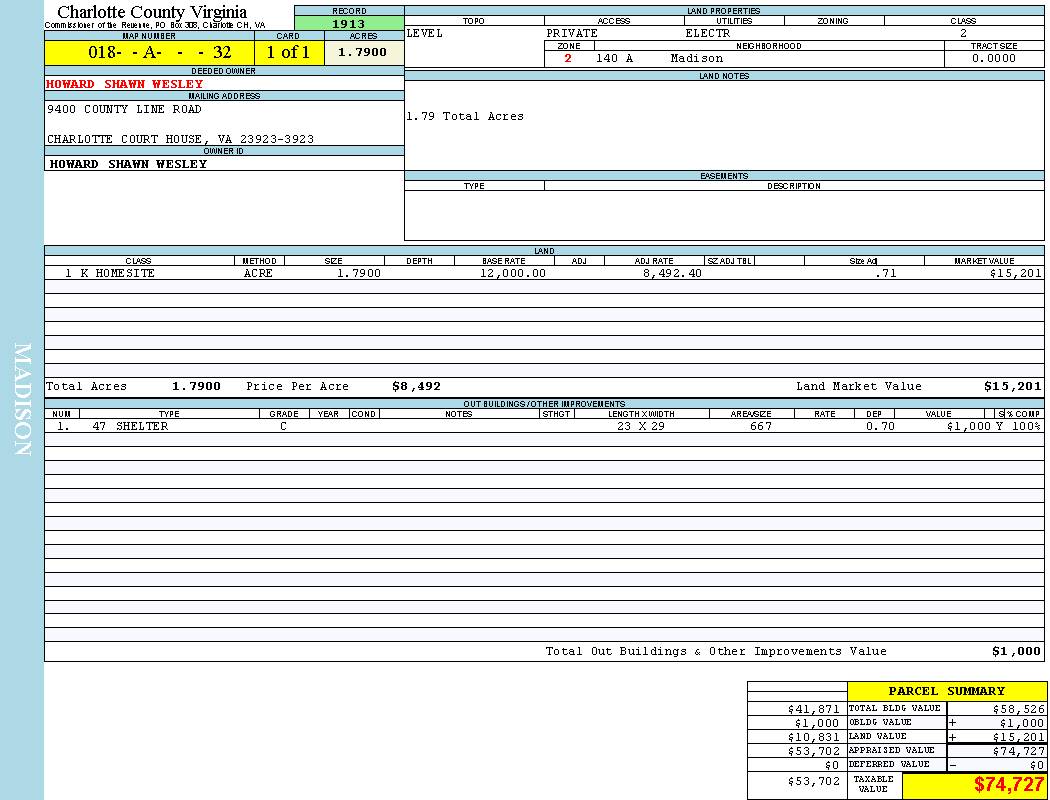Click the yellow PARCEL SUMMARY header

(x=946, y=691)
